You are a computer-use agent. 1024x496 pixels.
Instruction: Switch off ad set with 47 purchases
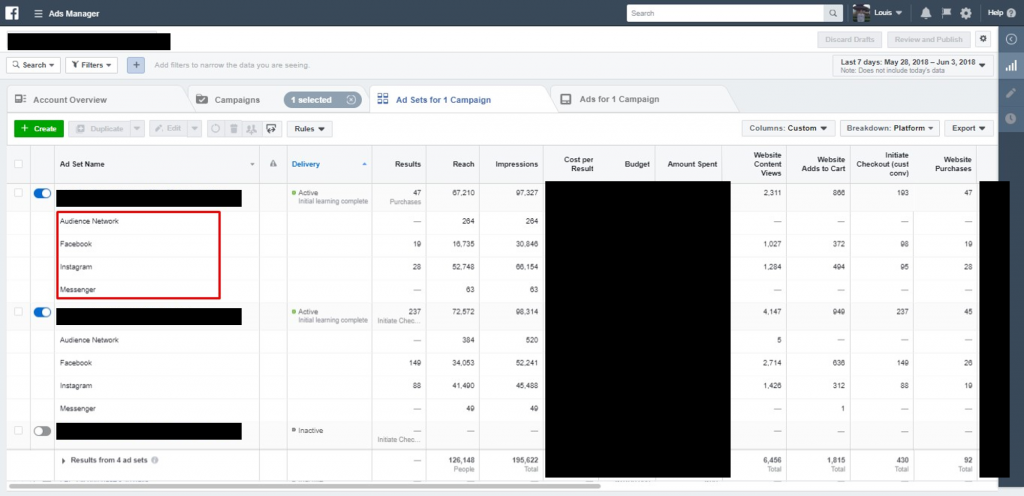pyautogui.click(x=42, y=193)
